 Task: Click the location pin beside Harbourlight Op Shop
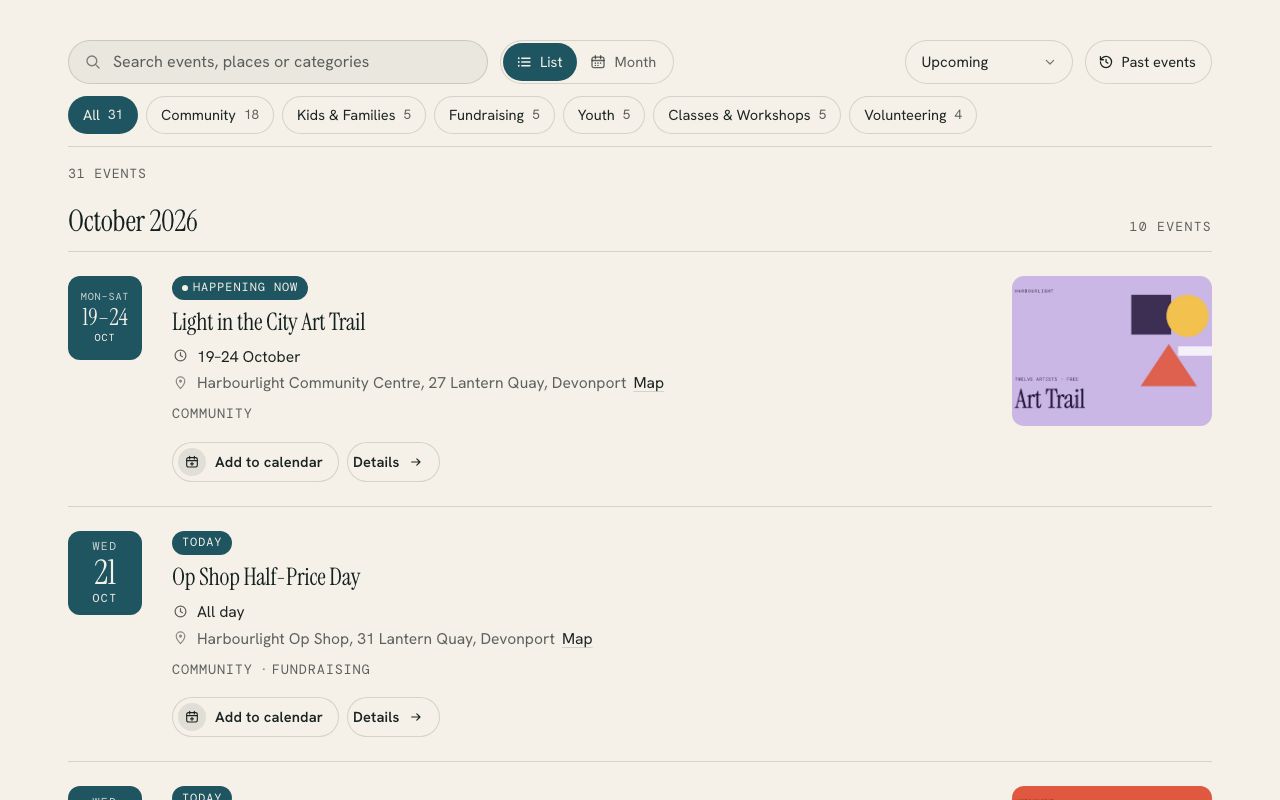[x=181, y=638]
